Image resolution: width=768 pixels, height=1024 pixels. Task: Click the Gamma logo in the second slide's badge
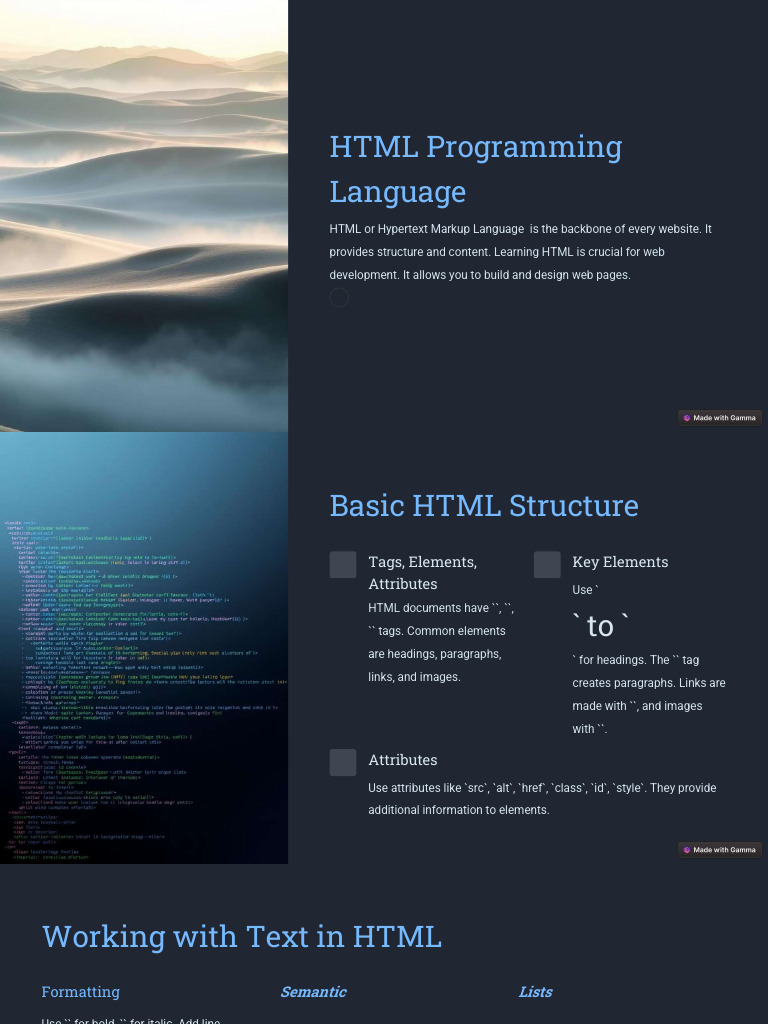(687, 850)
